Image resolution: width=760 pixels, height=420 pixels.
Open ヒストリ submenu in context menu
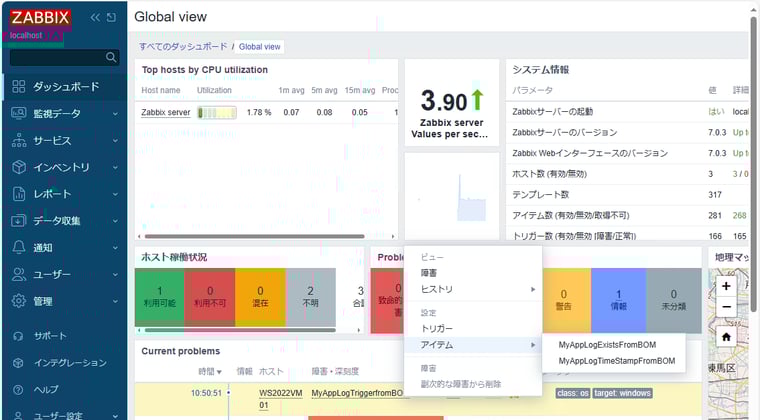click(473, 289)
